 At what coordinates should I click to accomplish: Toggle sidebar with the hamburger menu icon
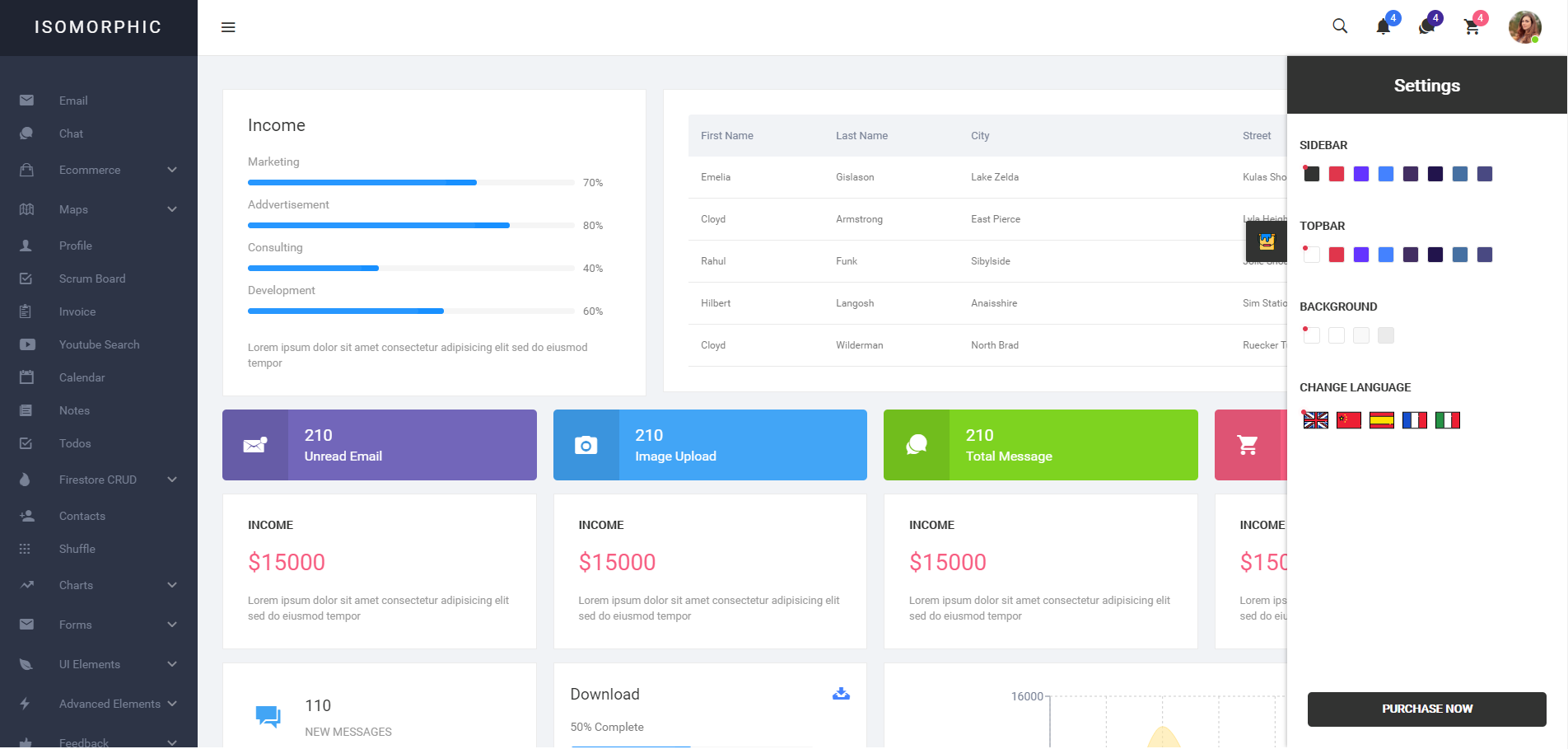(228, 27)
